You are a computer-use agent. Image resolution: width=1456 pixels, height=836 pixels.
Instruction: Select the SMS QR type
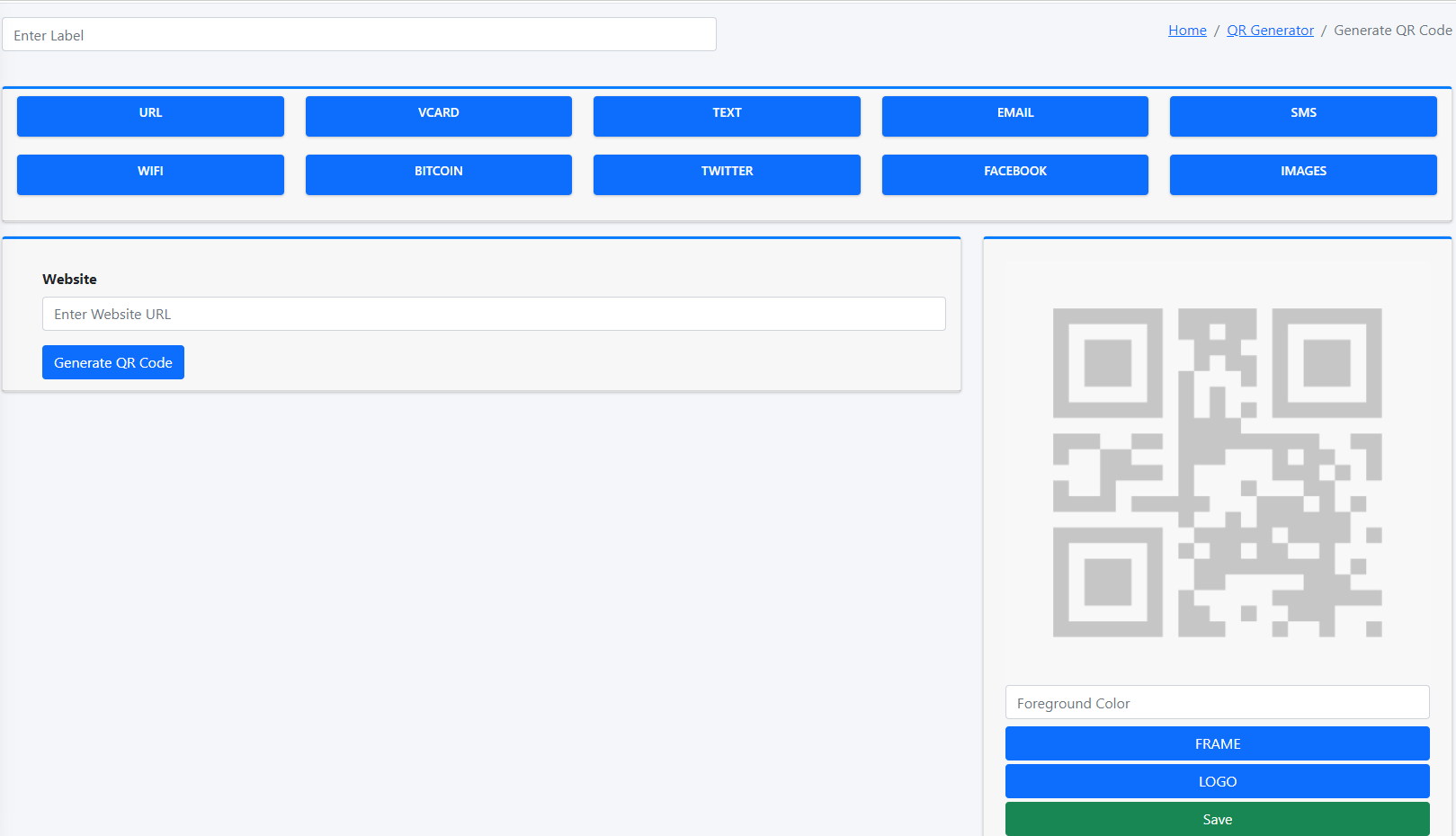[x=1302, y=116]
